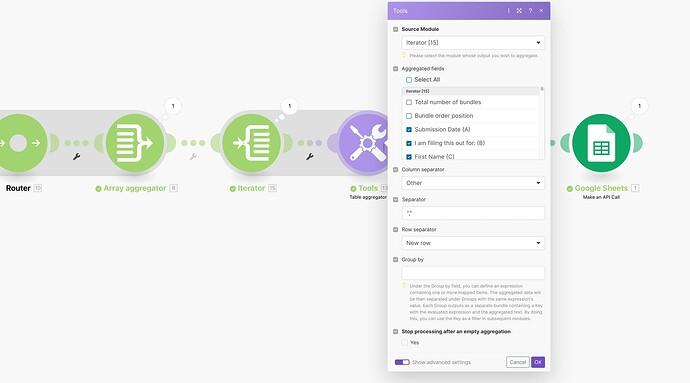
Task: Check the Select All checkbox
Action: [x=409, y=80]
